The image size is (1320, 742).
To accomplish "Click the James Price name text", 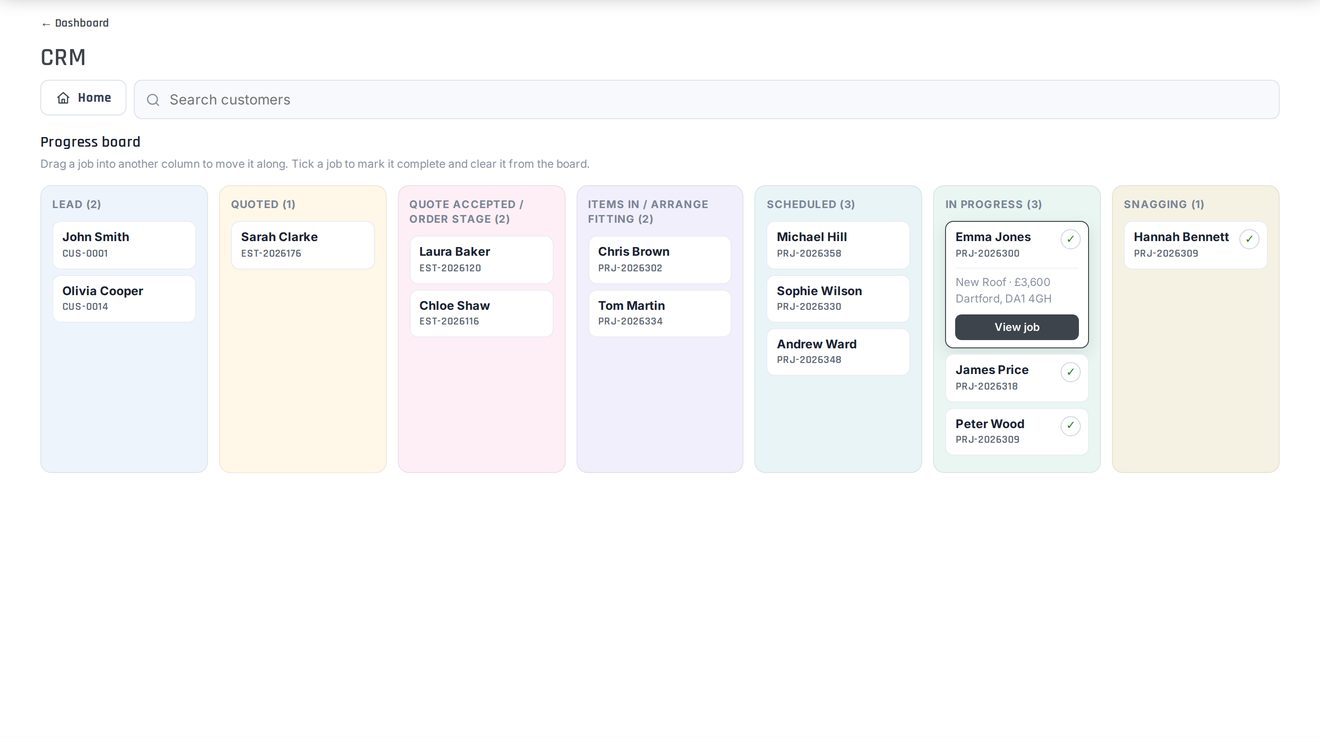I will (x=992, y=370).
